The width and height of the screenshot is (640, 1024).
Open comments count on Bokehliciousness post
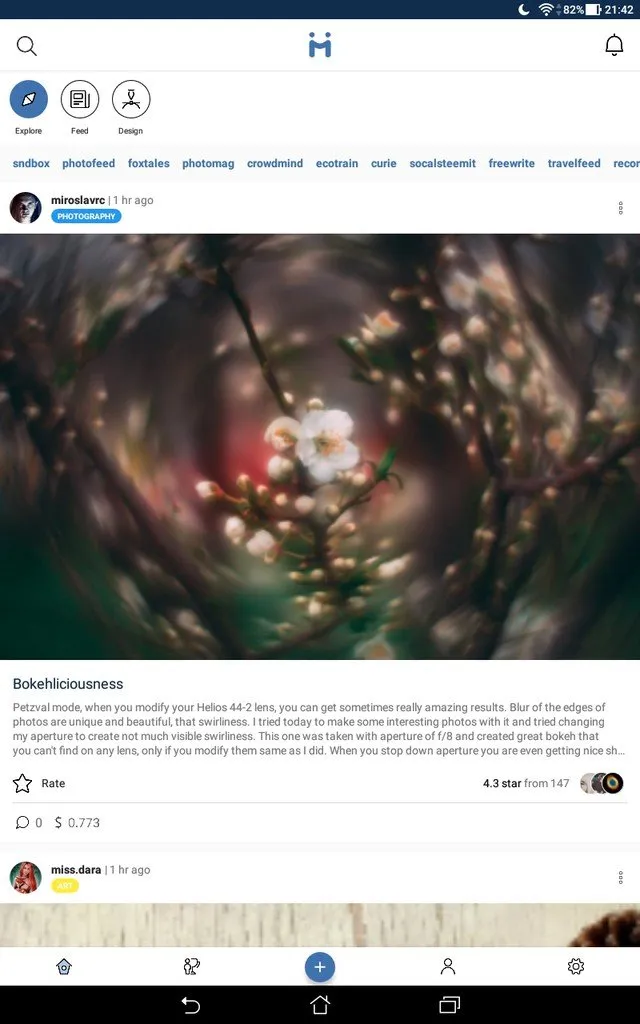pos(29,822)
